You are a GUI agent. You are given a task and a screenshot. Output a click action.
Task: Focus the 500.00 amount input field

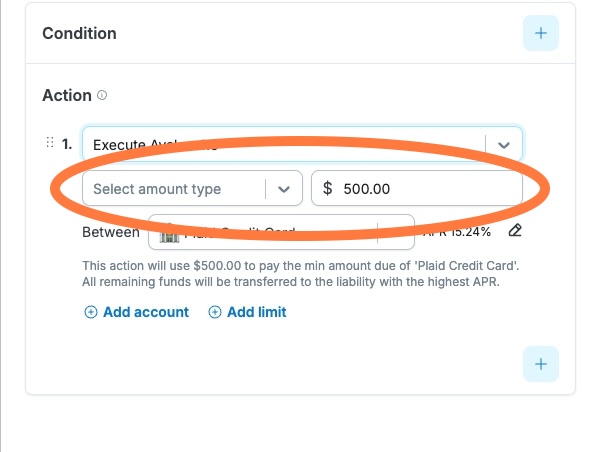417,188
